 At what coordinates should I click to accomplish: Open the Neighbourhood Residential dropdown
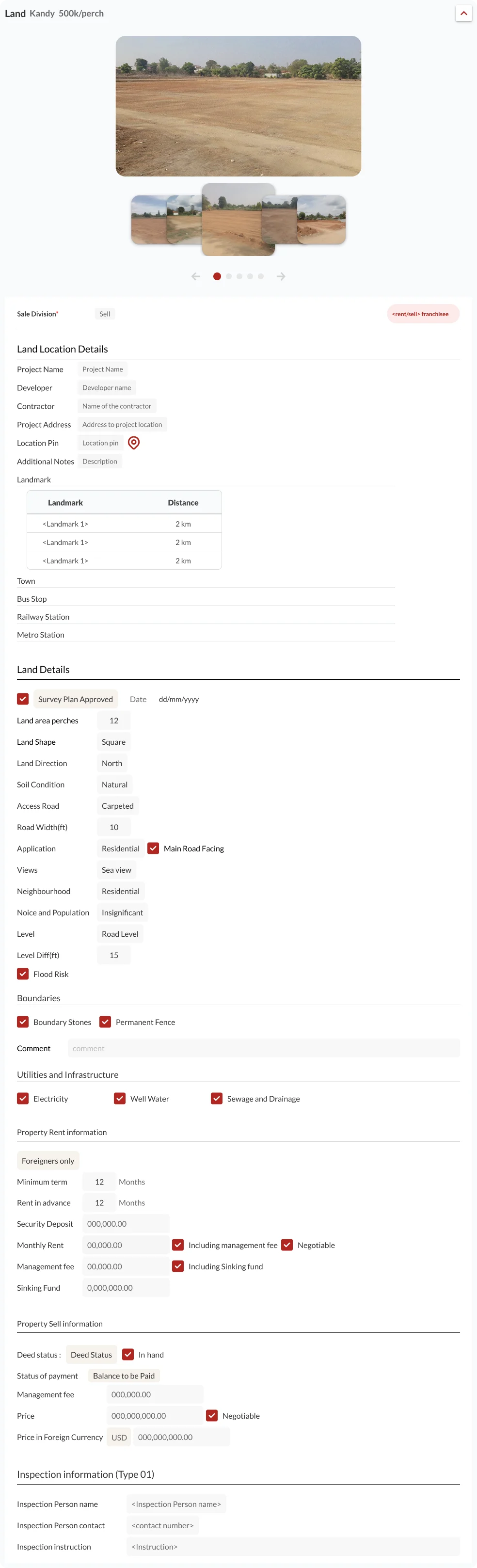[121, 891]
